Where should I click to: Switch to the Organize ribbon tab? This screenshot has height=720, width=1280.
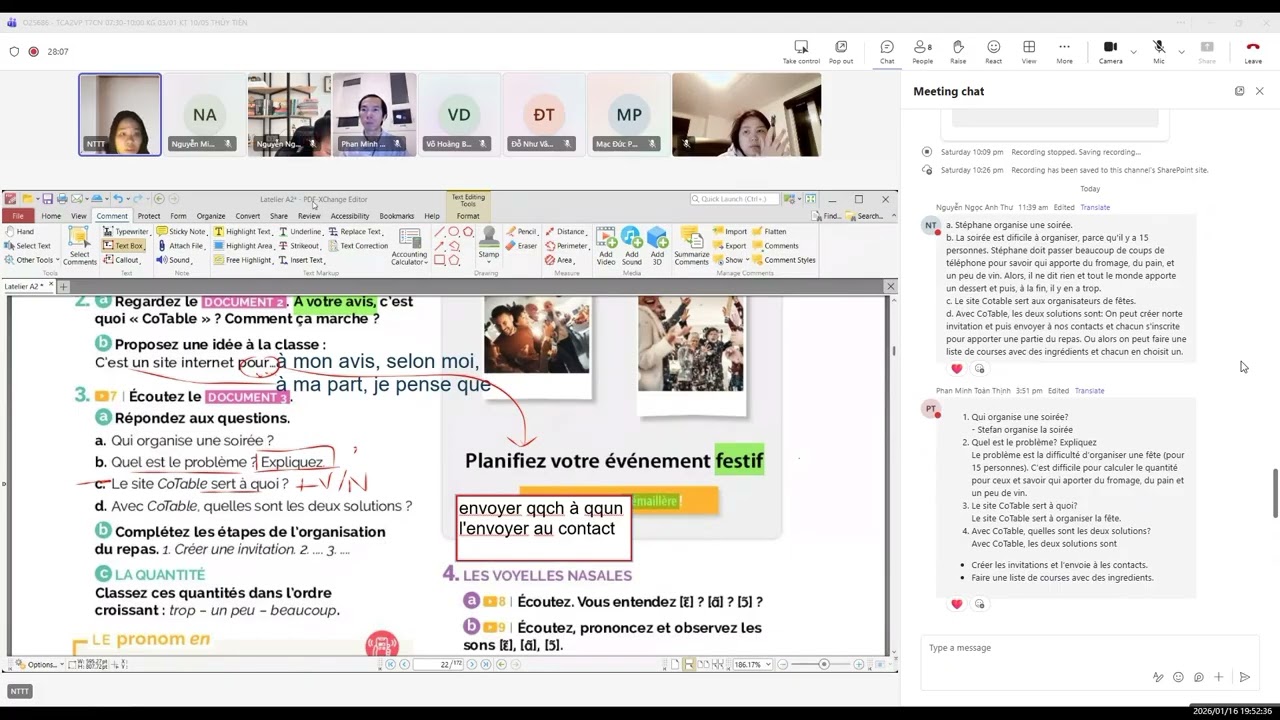pyautogui.click(x=211, y=216)
